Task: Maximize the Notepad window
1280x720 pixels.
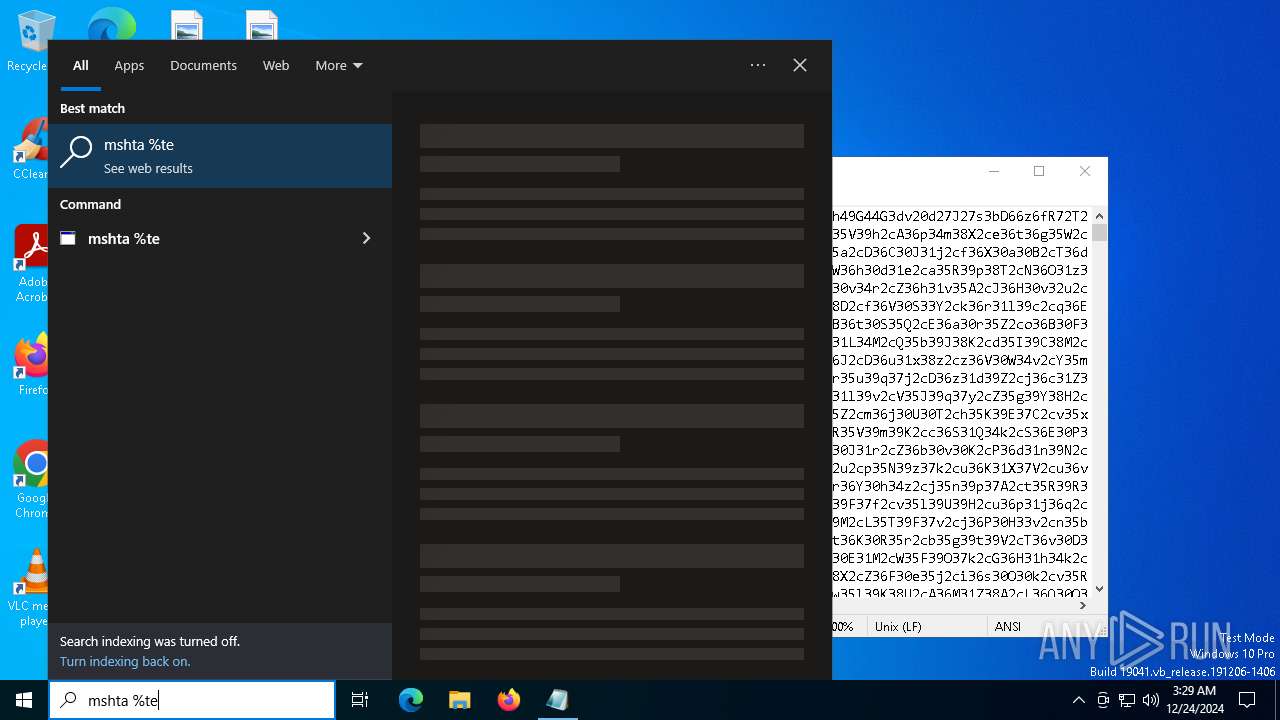Action: (x=1039, y=171)
